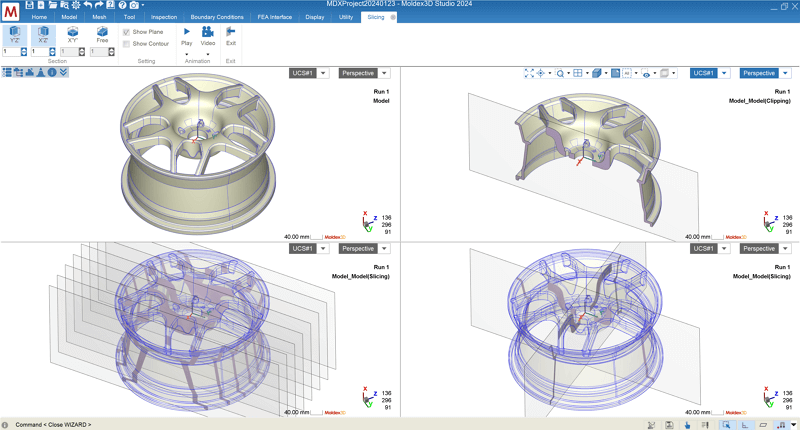Open the Mesh ribbon tab

coord(99,17)
